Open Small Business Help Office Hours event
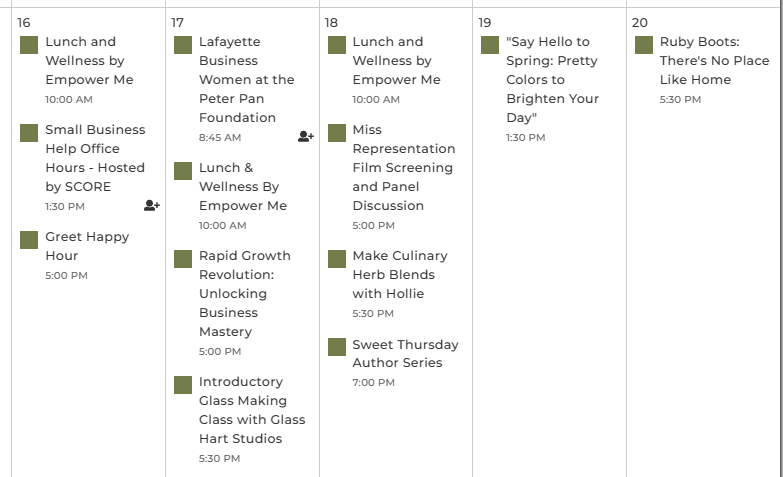The width and height of the screenshot is (783, 477). click(95, 158)
